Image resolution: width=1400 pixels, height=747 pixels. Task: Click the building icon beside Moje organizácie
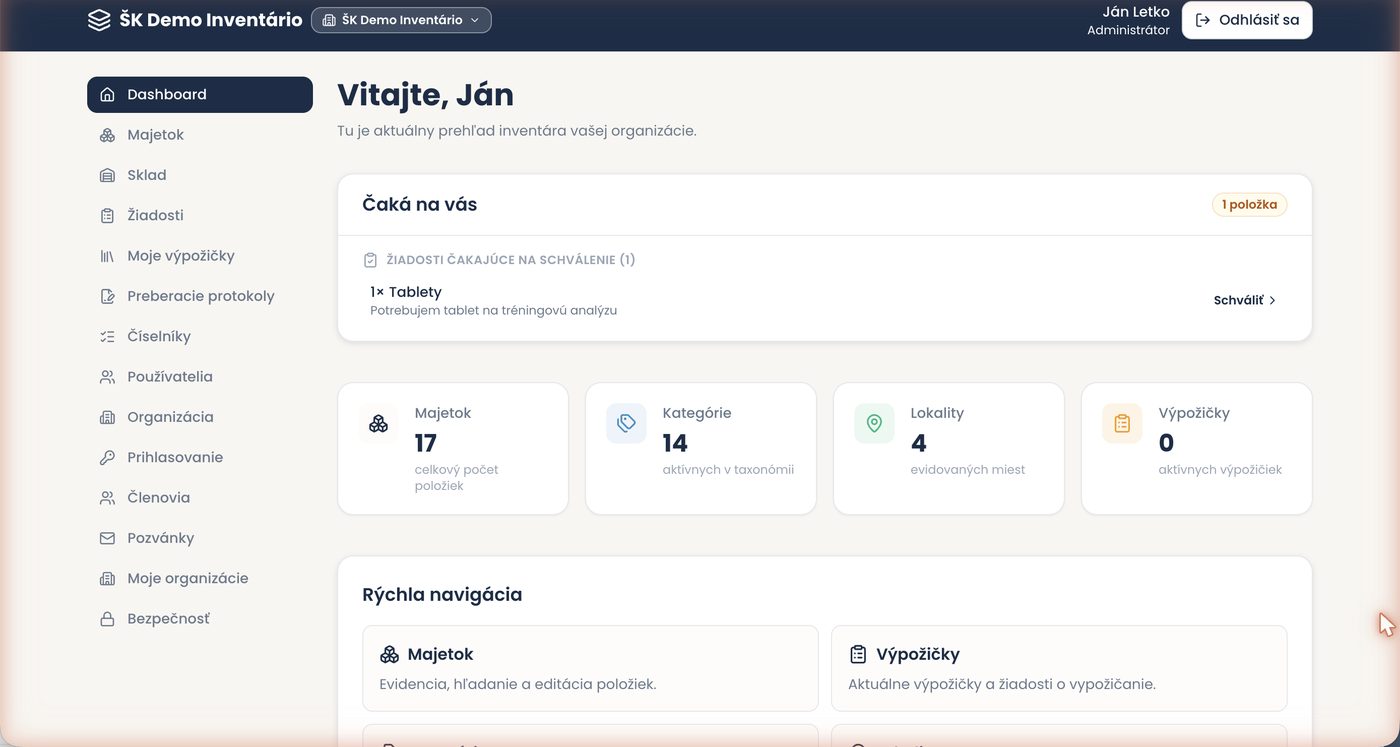107,578
